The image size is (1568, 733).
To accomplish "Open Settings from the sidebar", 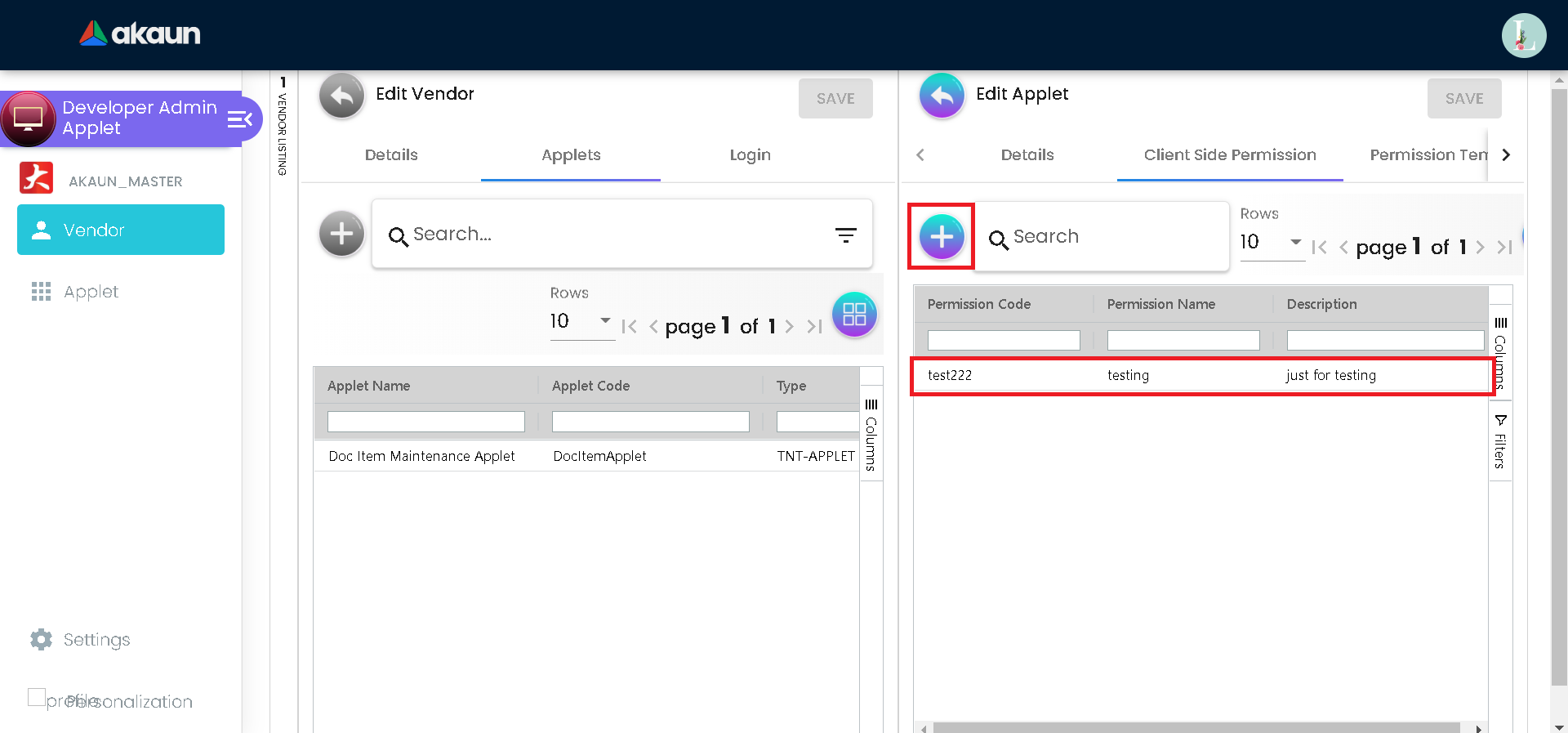I will (96, 640).
